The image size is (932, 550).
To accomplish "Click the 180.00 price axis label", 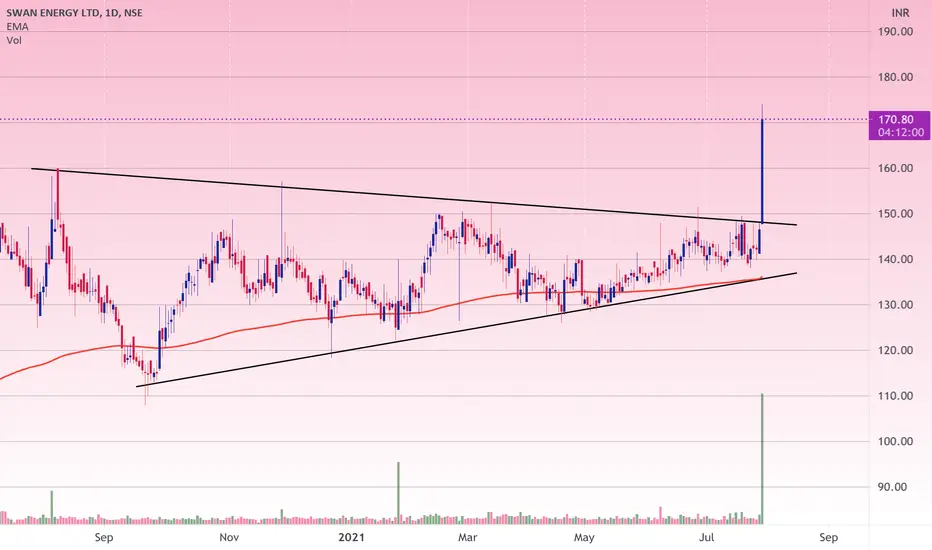I will (x=896, y=77).
